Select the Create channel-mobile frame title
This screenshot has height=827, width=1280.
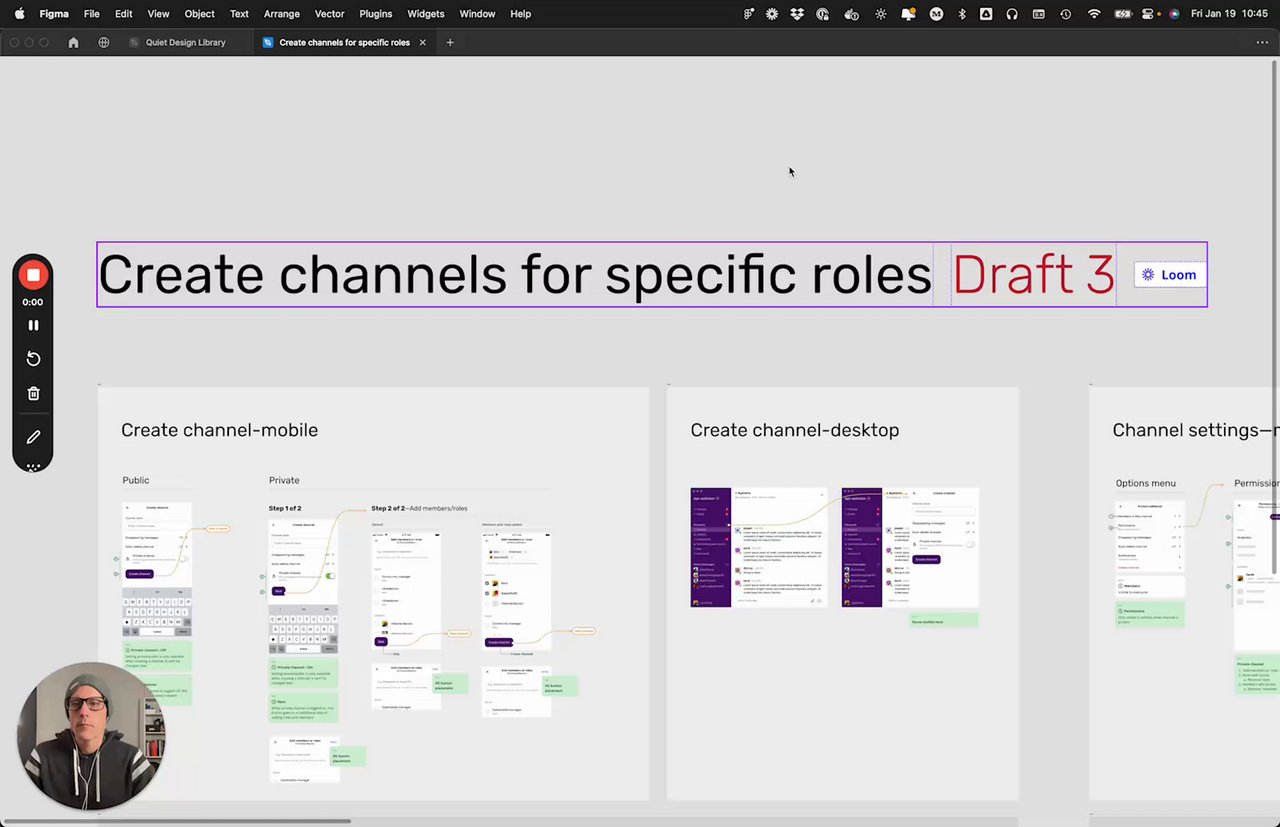(219, 430)
